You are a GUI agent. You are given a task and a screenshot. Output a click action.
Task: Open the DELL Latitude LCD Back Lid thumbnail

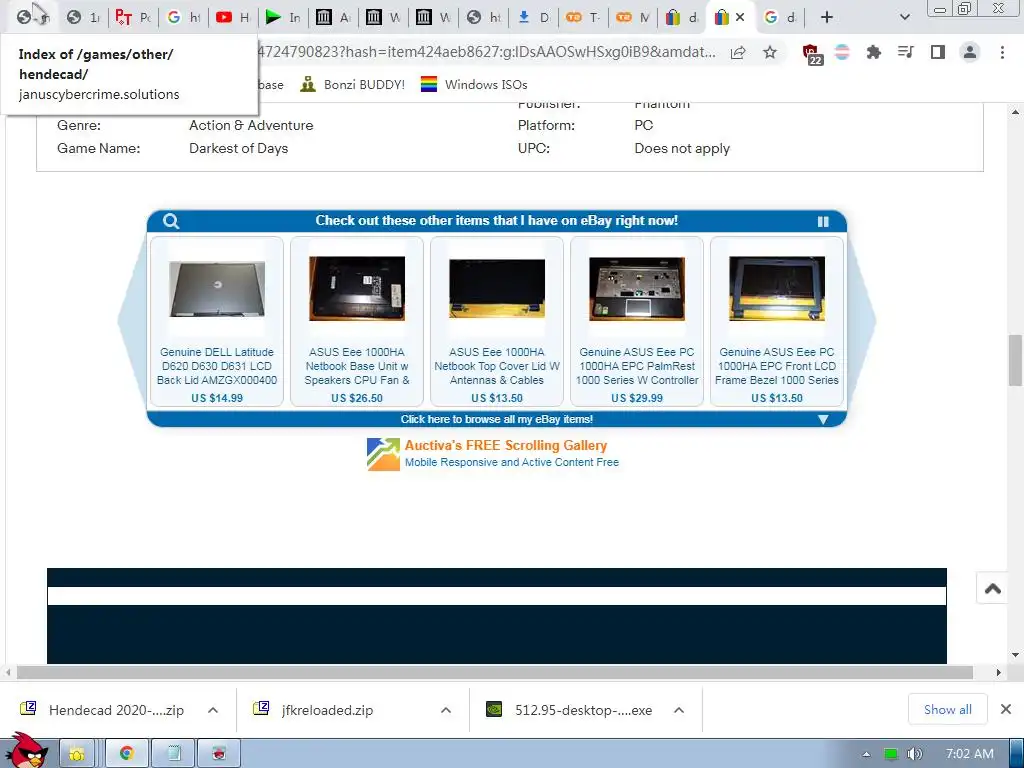coord(217,289)
